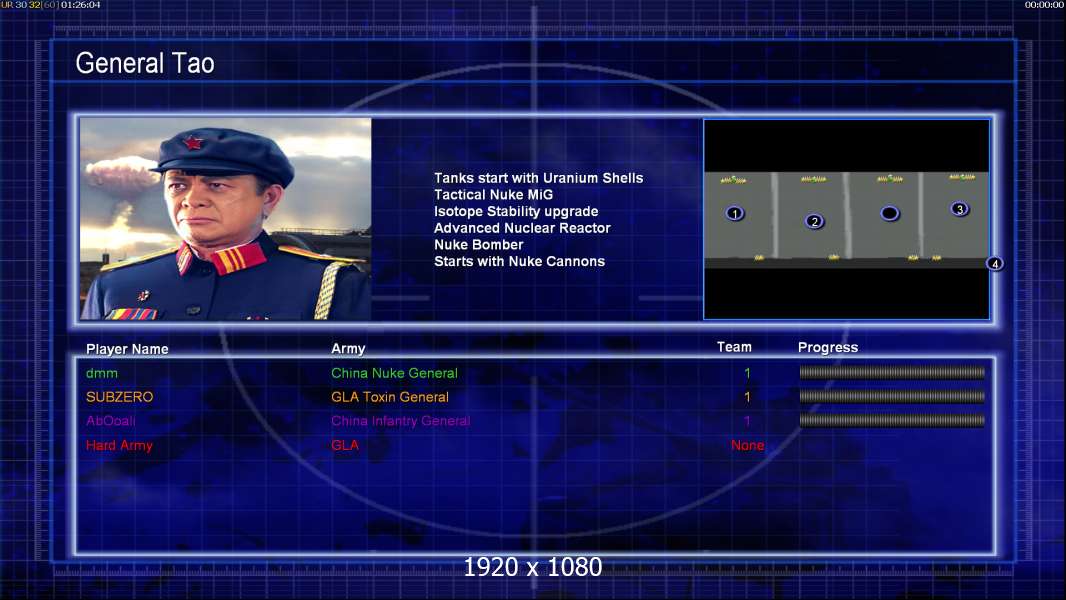
Task: Click 'None' team value for Hard Army
Action: pyautogui.click(x=747, y=445)
